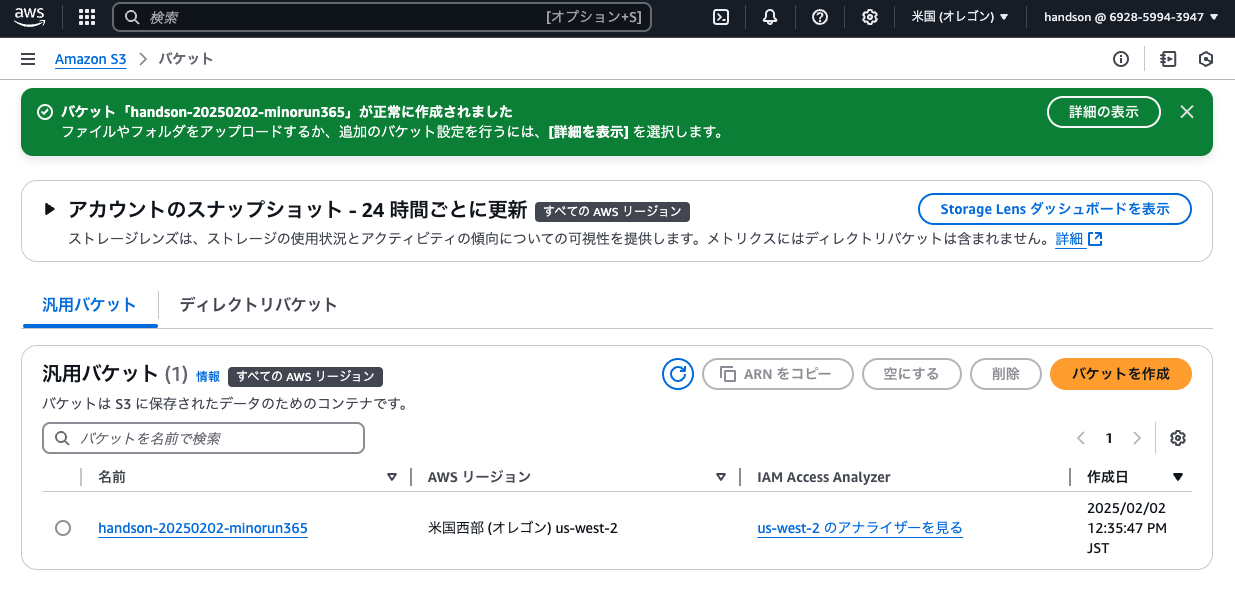This screenshot has width=1235, height=596.
Task: Toggle the S3 navigation sidebar hamburger
Action: [x=28, y=59]
